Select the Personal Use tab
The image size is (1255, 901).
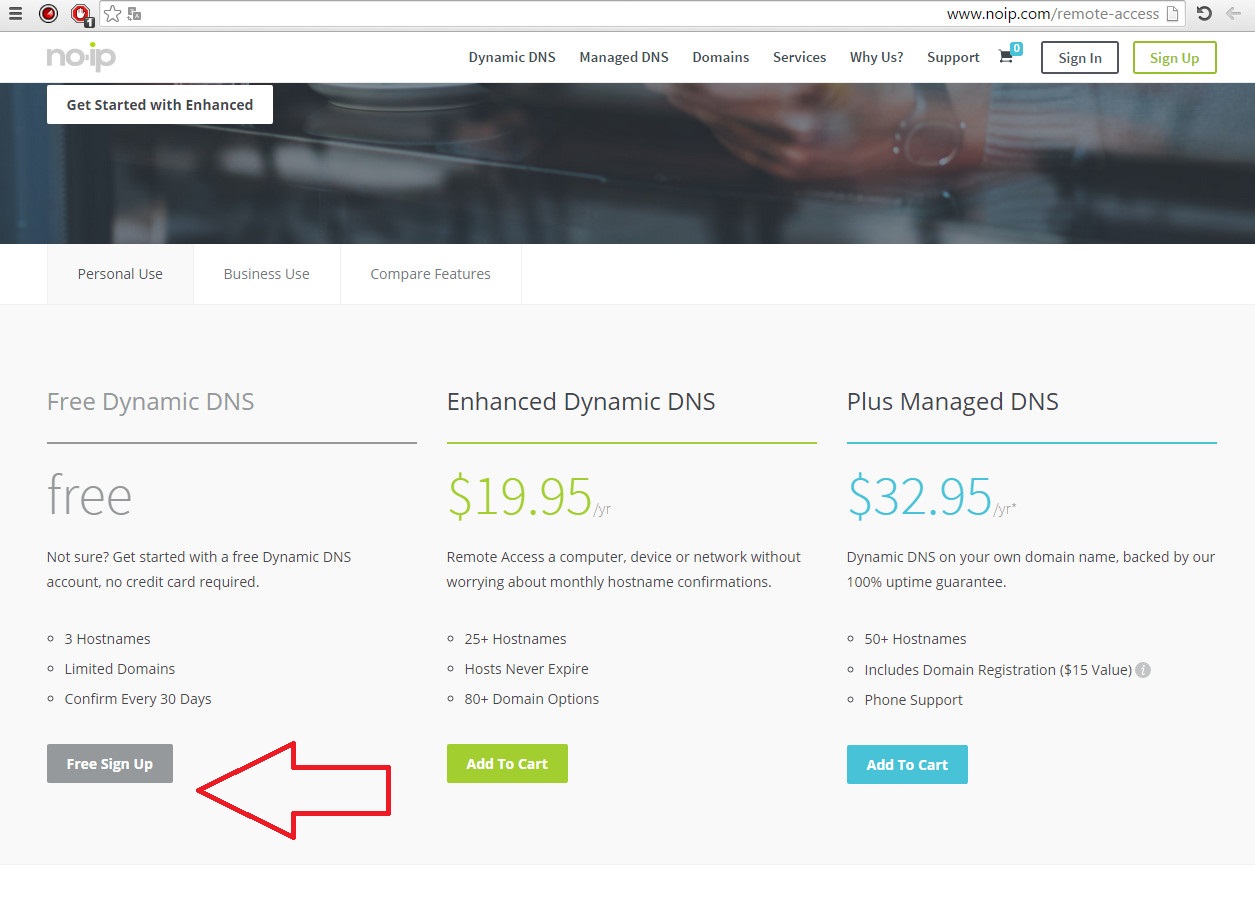[x=120, y=274]
